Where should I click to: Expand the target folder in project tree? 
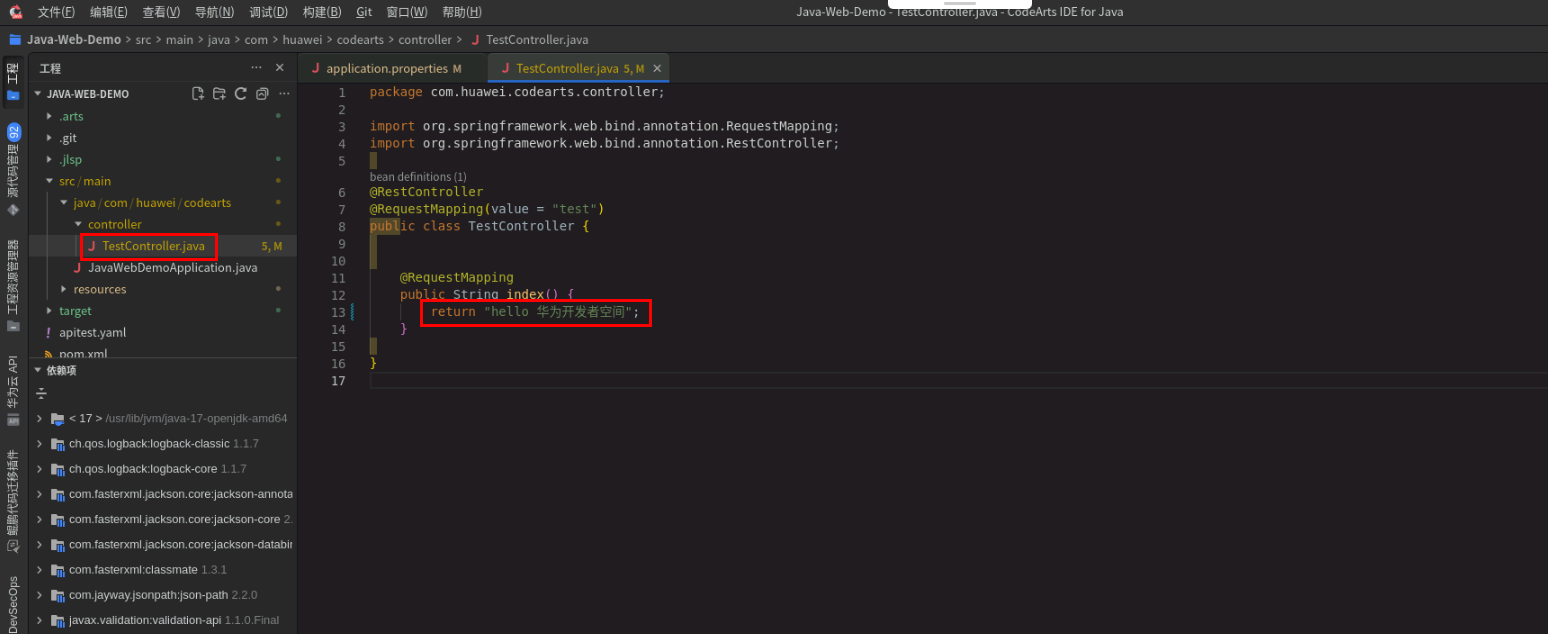[x=49, y=310]
